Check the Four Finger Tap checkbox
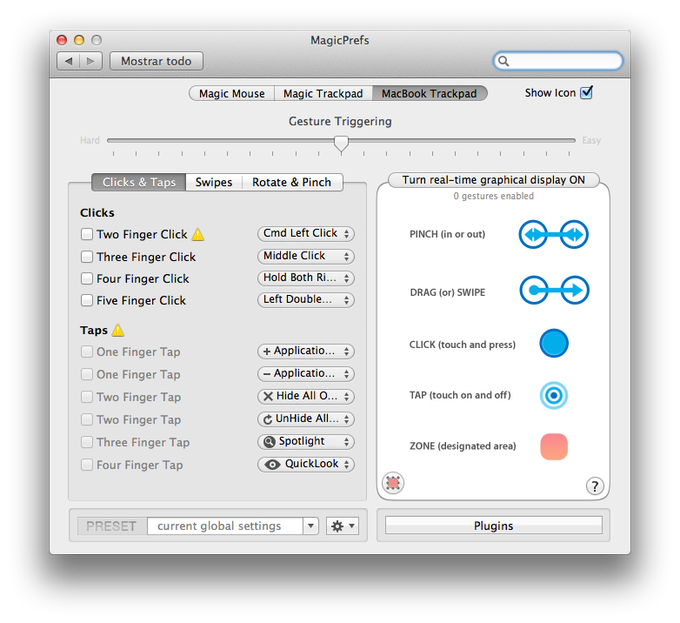Screen dimensions: 680x623 point(87,465)
